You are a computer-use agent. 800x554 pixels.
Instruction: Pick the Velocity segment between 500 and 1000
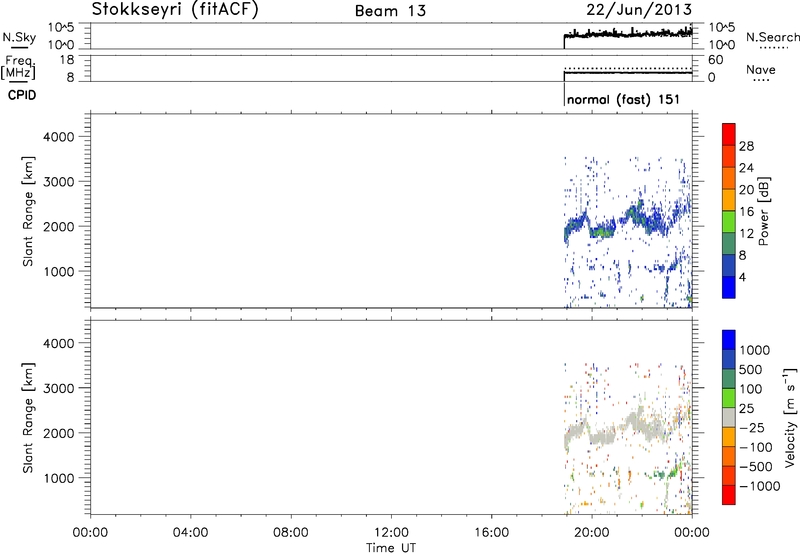click(729, 359)
